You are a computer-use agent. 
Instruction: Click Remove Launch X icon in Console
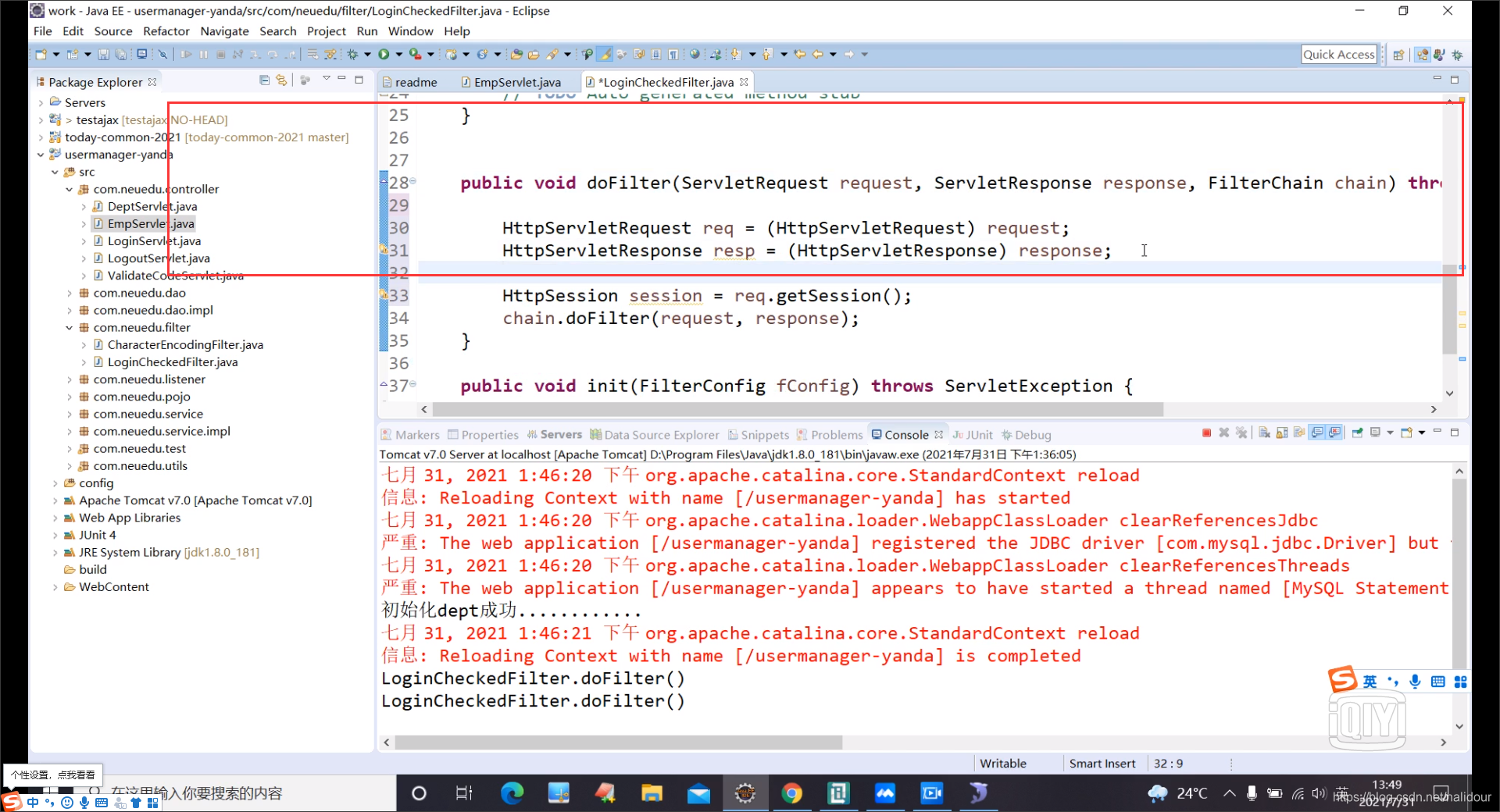1224,433
